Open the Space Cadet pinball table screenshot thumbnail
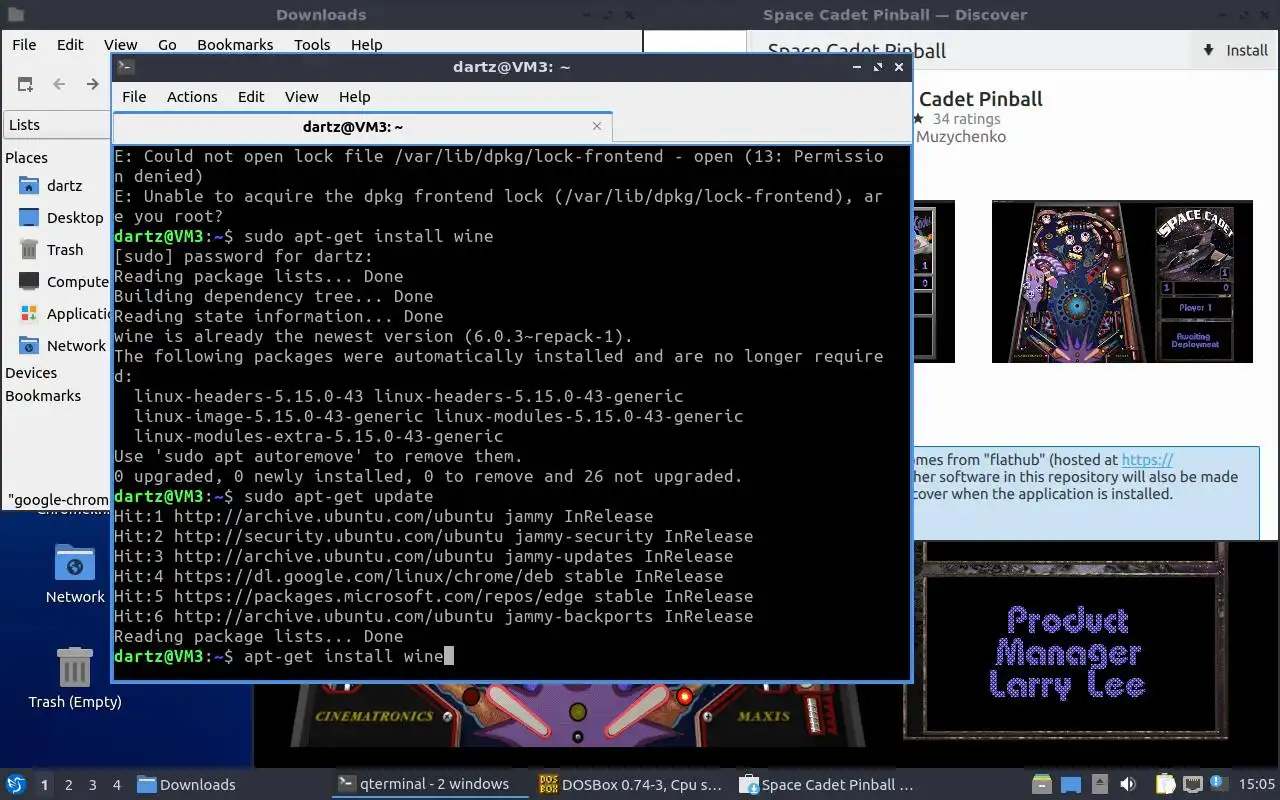The width and height of the screenshot is (1280, 800). click(x=1122, y=281)
